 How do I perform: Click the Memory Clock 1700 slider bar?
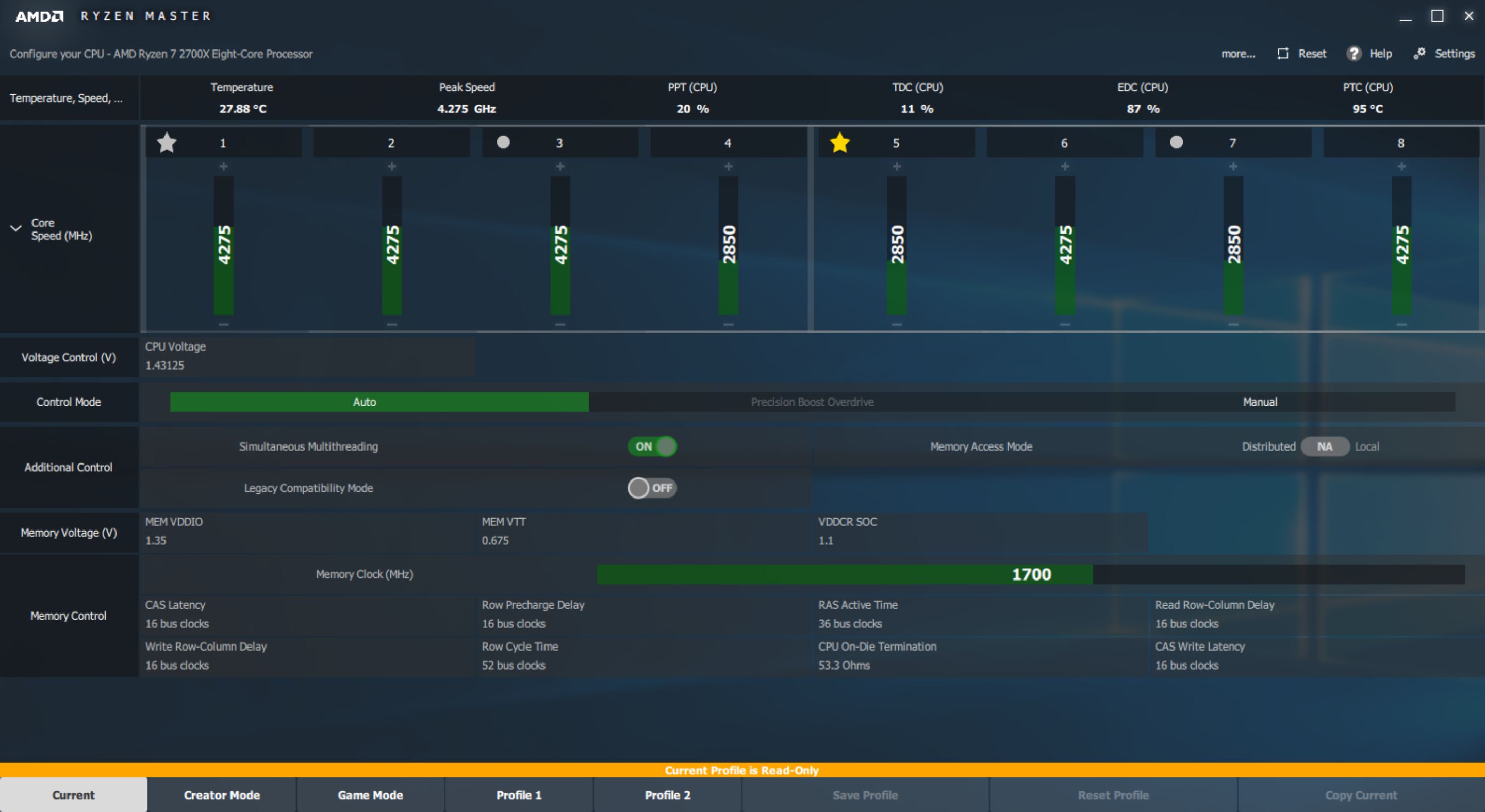point(1030,574)
